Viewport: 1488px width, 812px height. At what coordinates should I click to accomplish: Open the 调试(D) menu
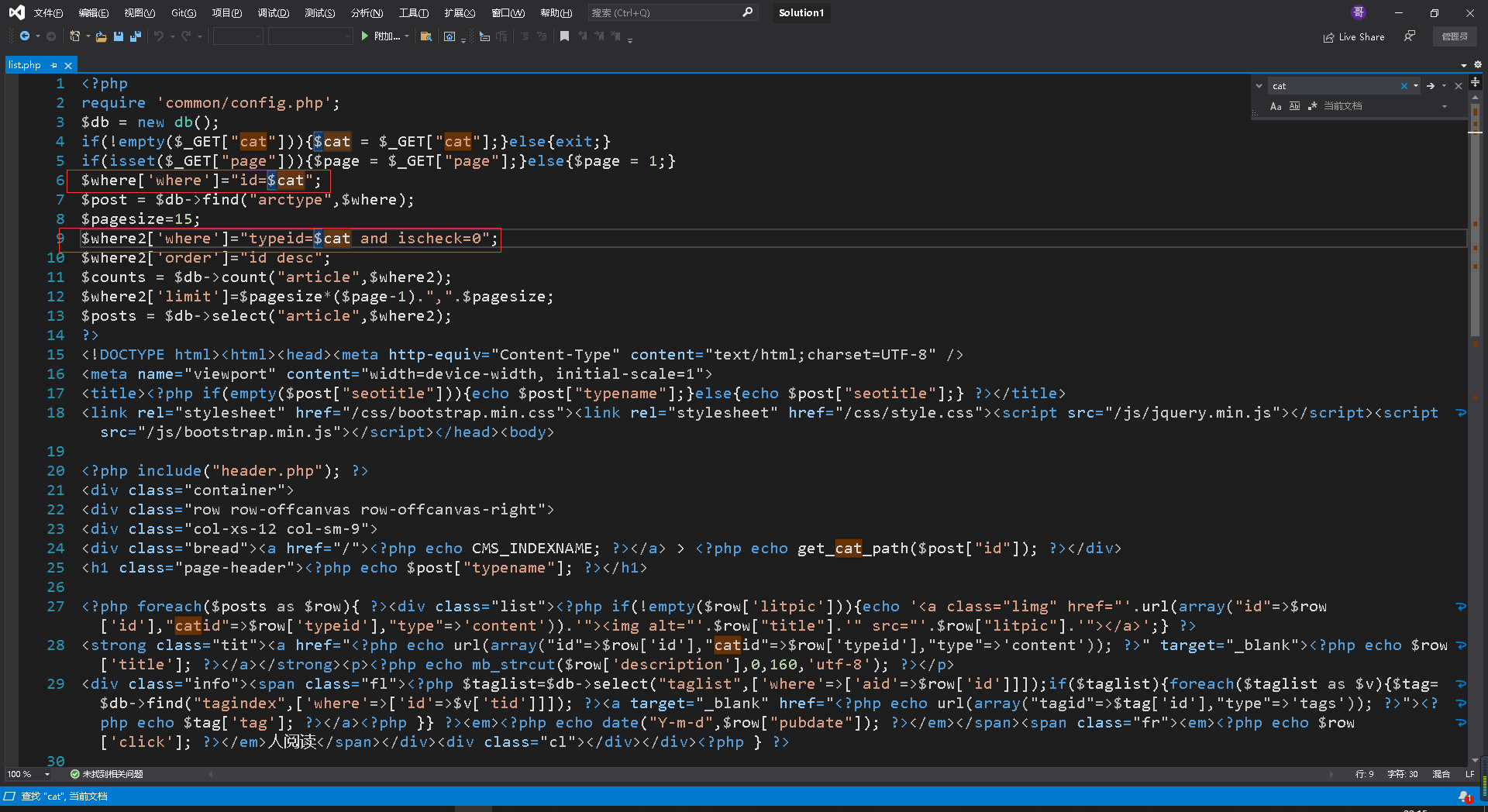tap(273, 12)
